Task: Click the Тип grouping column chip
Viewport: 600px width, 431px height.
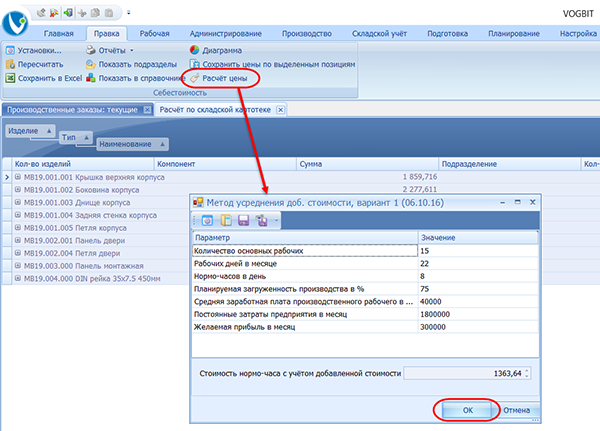Action: pos(76,137)
